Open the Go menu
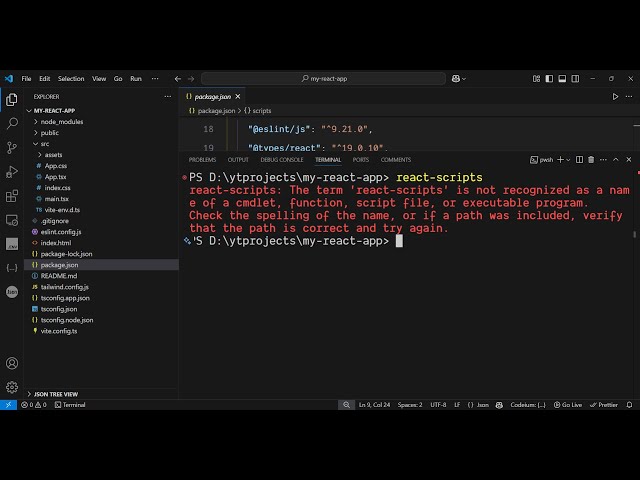 118,79
